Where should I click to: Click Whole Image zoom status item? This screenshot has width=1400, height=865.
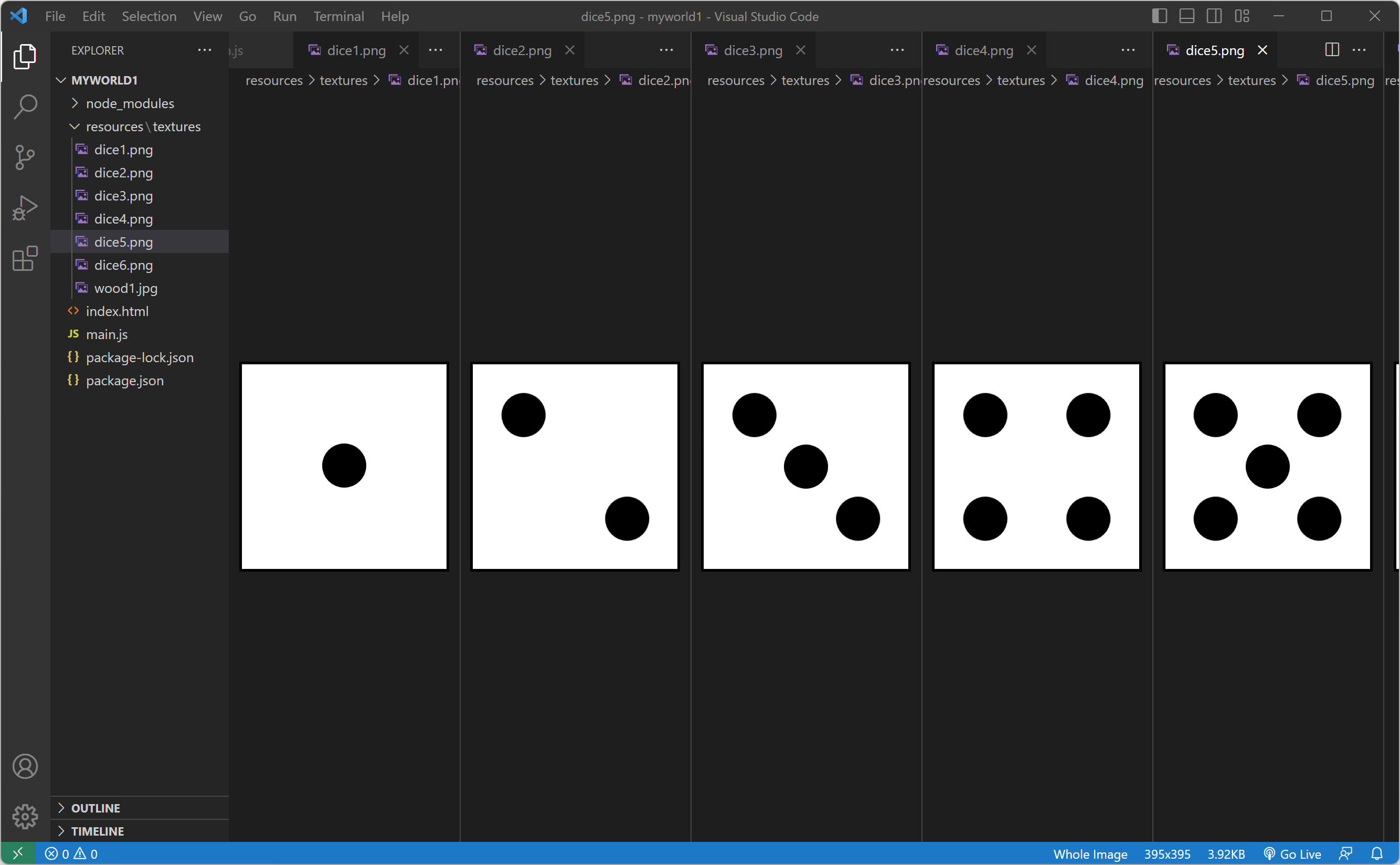point(1090,853)
